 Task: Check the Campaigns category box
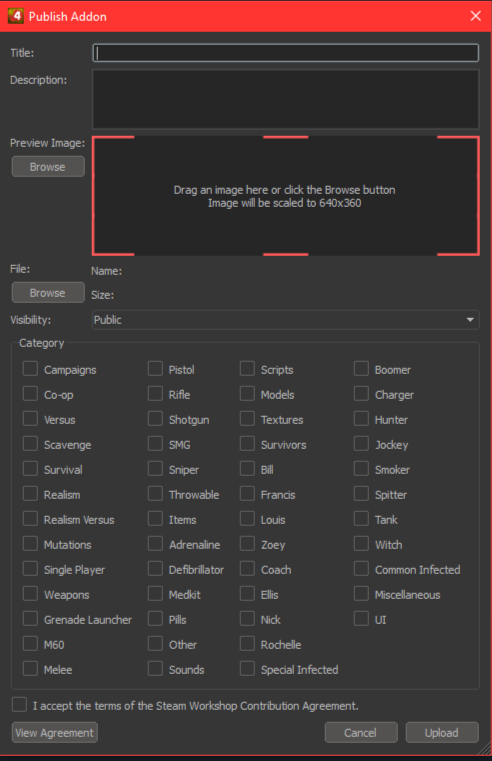pos(30,369)
